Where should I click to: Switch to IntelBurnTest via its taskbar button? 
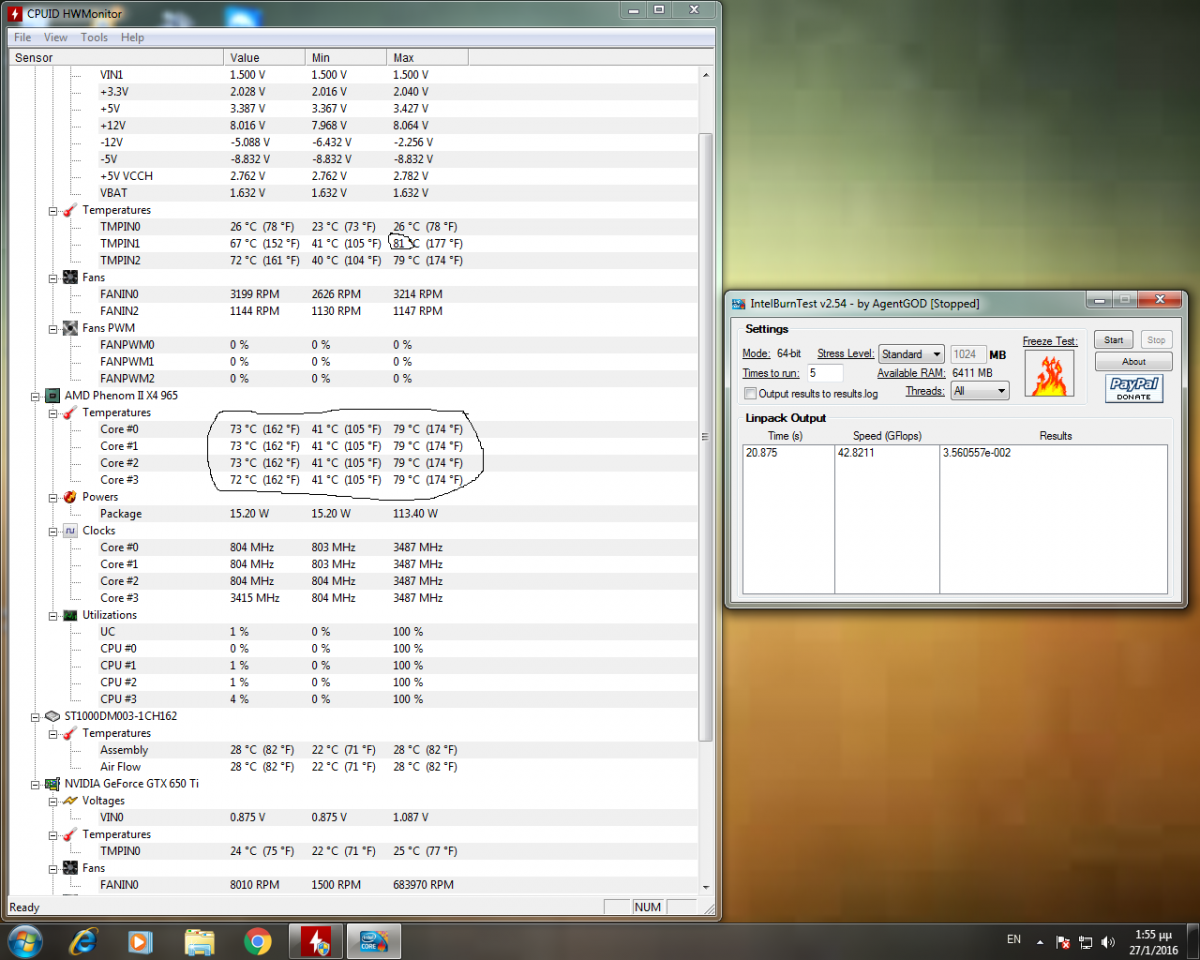374,941
